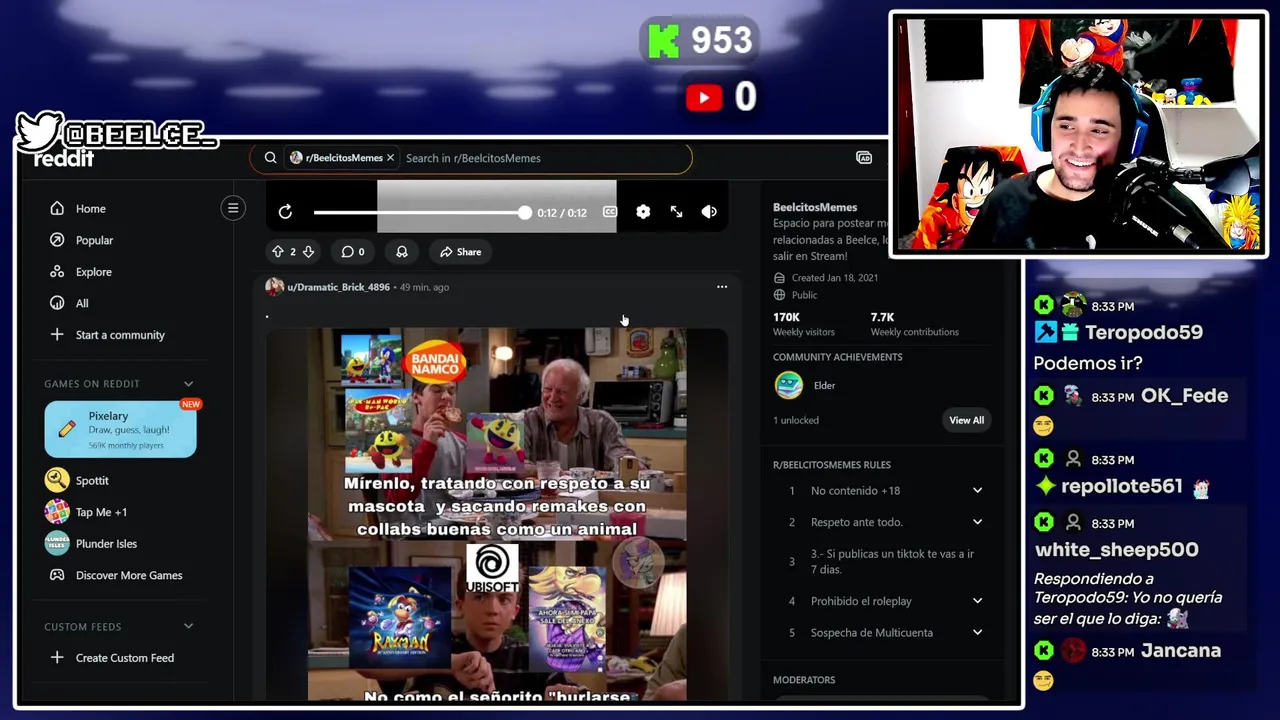Image resolution: width=1280 pixels, height=720 pixels.
Task: Click the Public globe icon
Action: pyautogui.click(x=780, y=295)
